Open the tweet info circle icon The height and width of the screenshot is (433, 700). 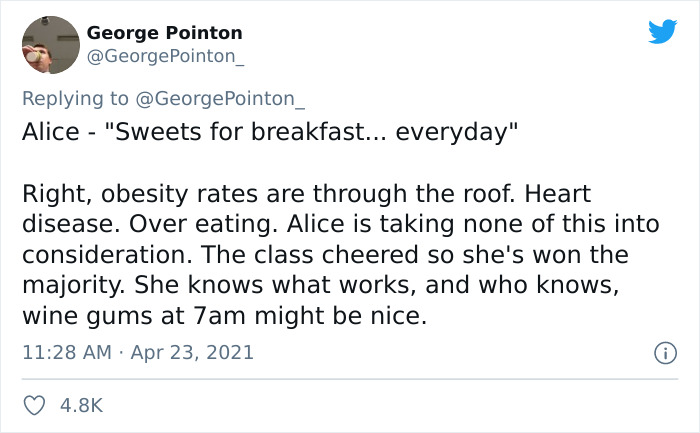(662, 353)
